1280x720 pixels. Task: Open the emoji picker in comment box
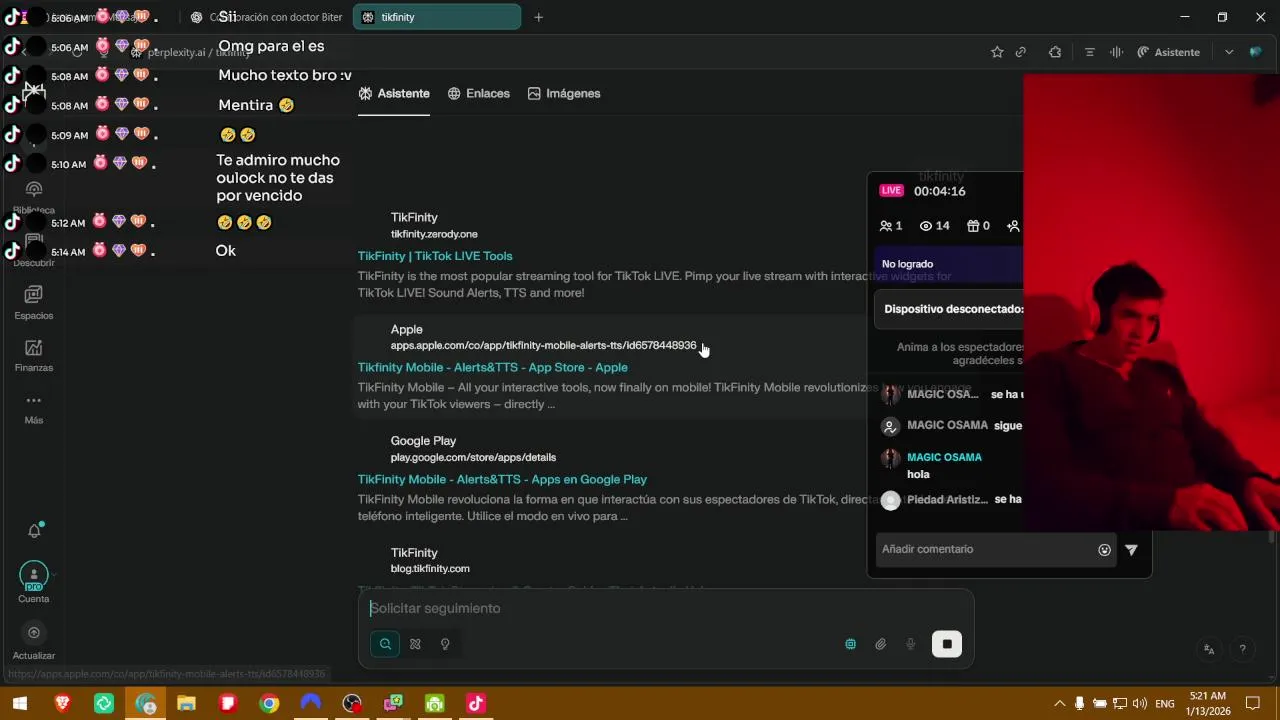tap(1104, 549)
